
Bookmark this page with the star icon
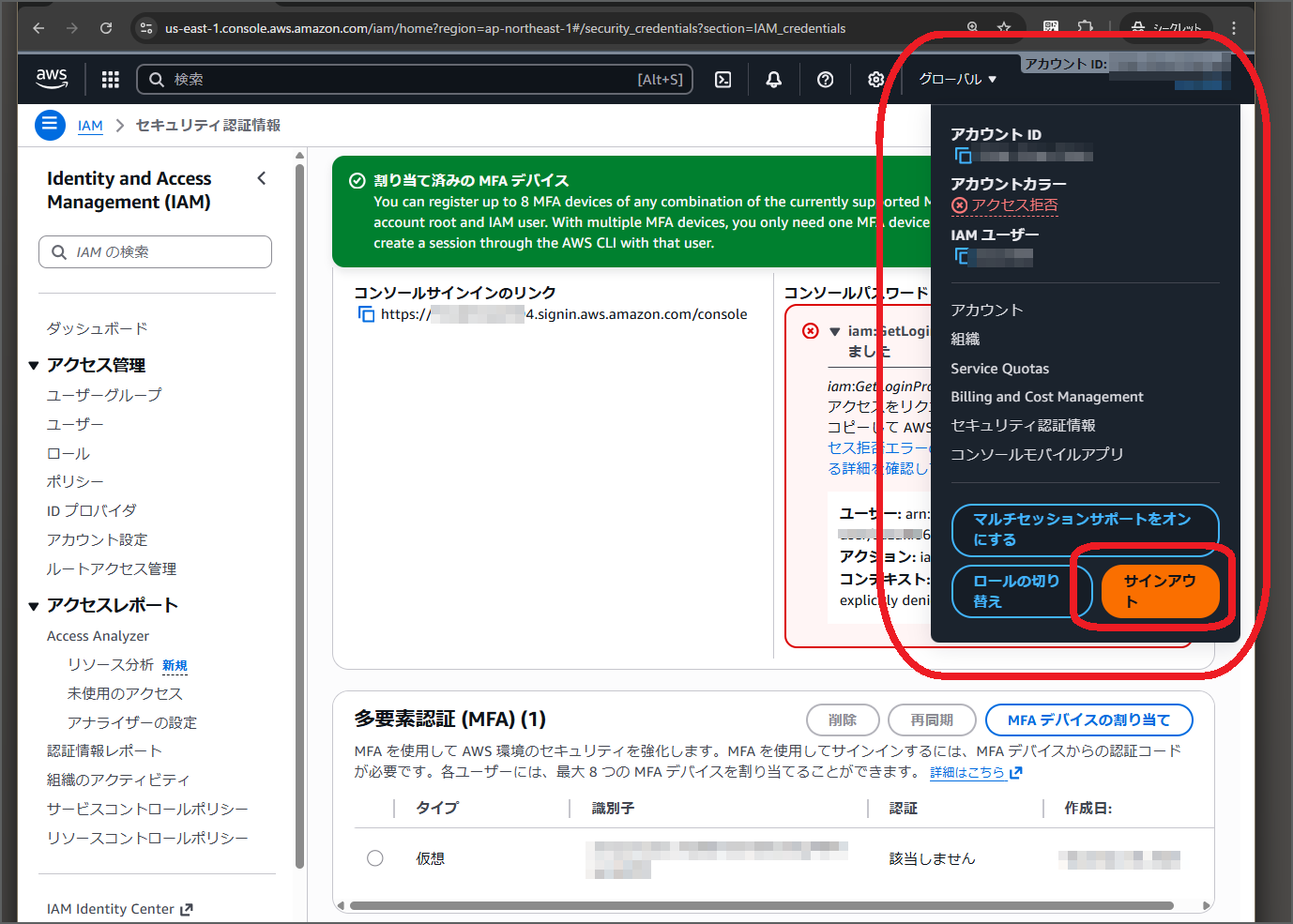tap(1004, 28)
